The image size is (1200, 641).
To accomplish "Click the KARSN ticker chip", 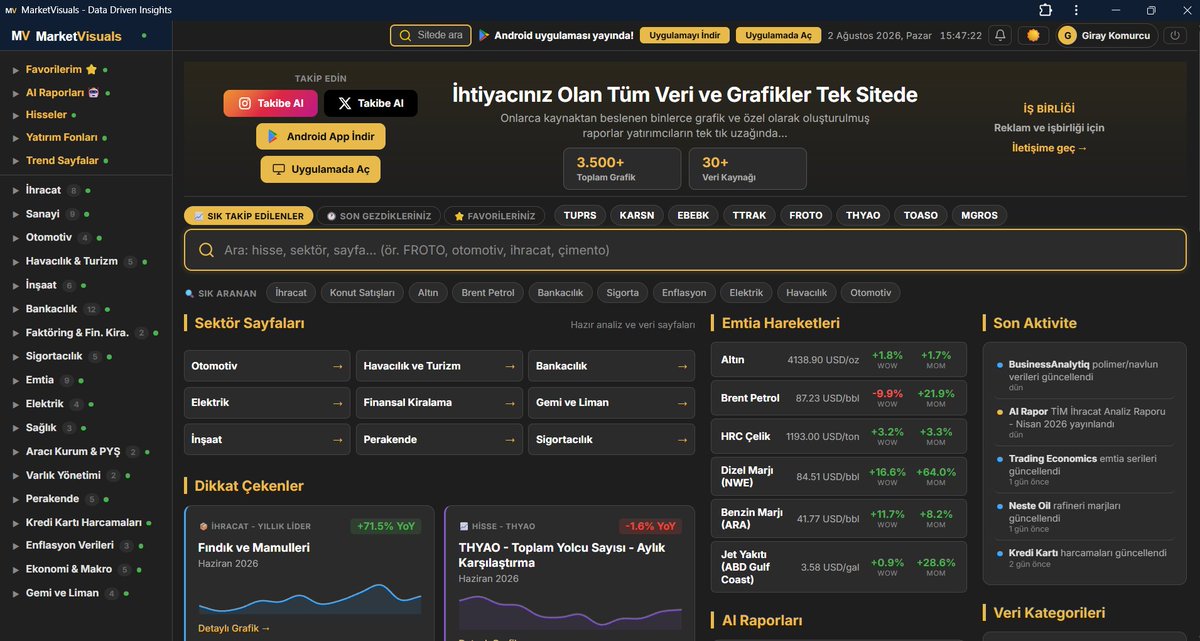I will 637,216.
